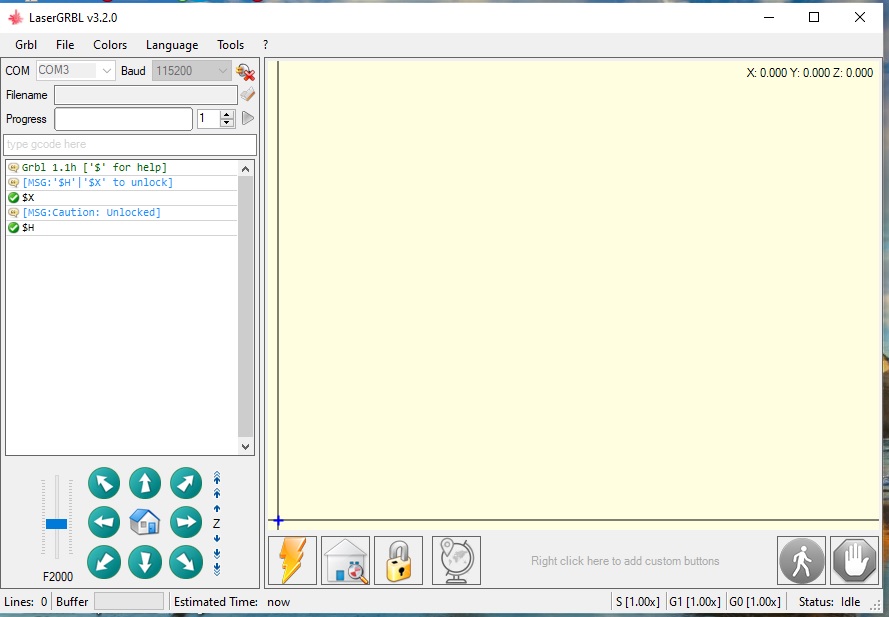Increase the repeat count spinner
The width and height of the screenshot is (889, 617).
227,115
